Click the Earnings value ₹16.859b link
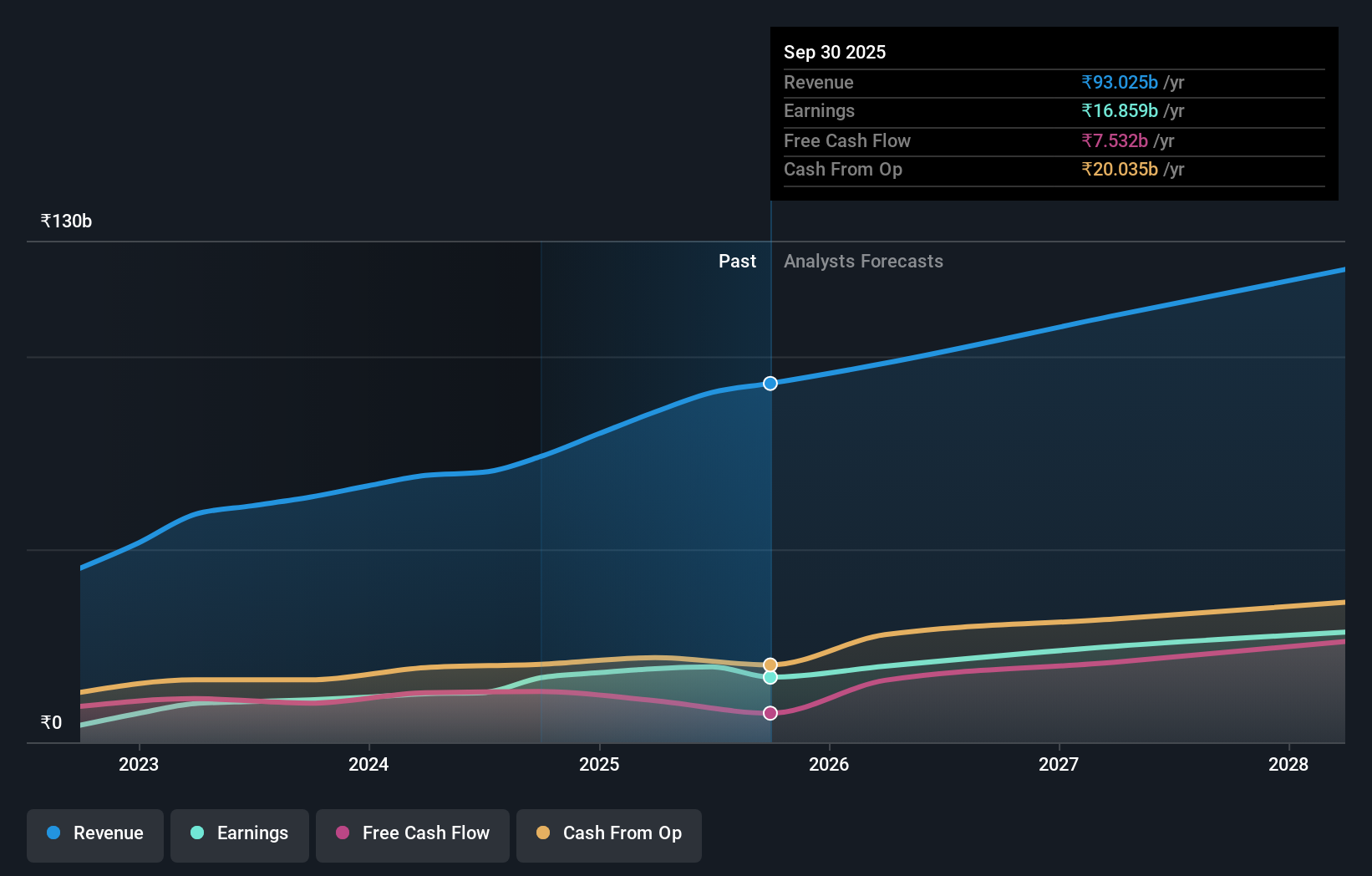 [x=1120, y=110]
